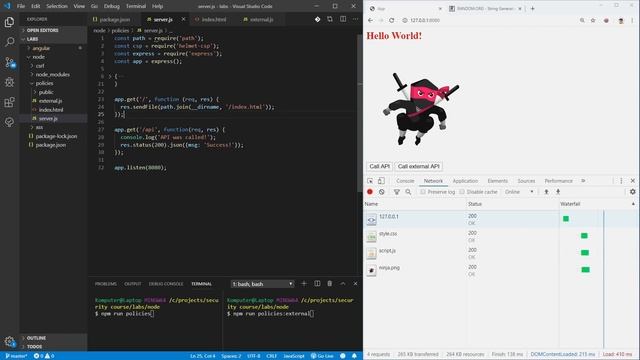Export a HAR file with the down arrow
This screenshot has height=360, width=640.
(x=558, y=192)
